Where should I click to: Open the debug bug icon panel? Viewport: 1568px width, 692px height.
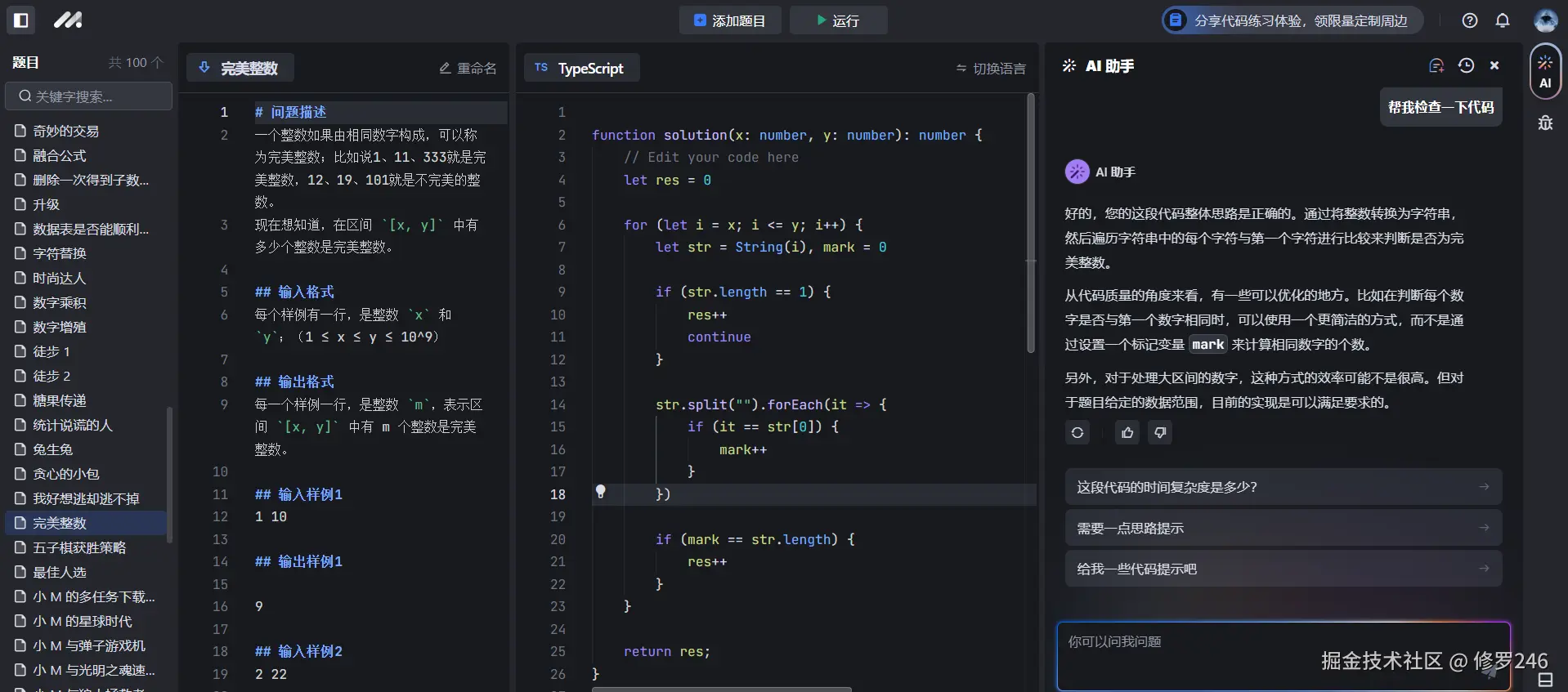1544,123
